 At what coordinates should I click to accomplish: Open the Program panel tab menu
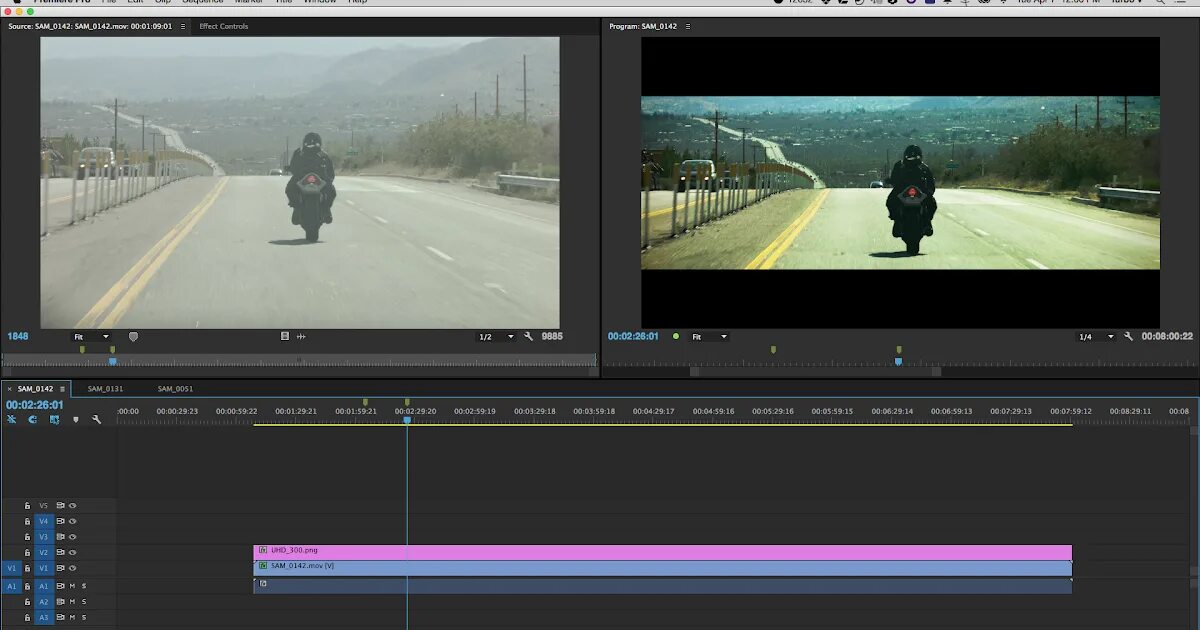click(x=686, y=26)
